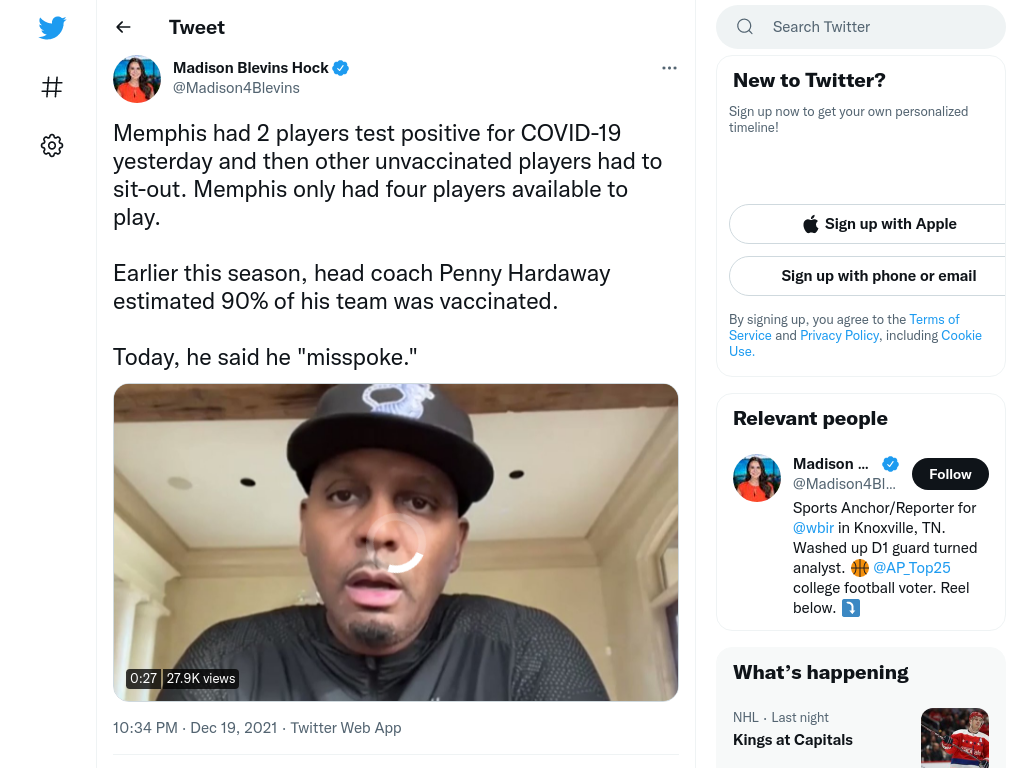Focus the Search Twitter field
This screenshot has width=1024, height=768.
pyautogui.click(x=861, y=27)
